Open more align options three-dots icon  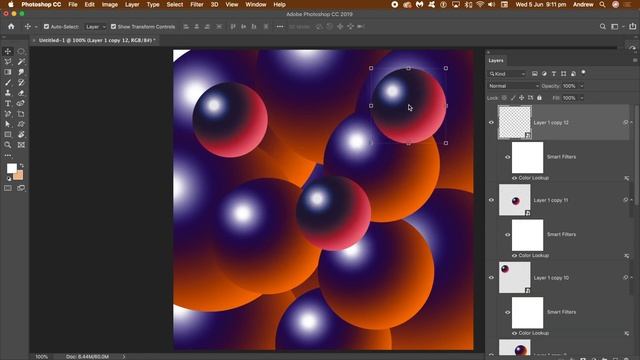(280, 27)
